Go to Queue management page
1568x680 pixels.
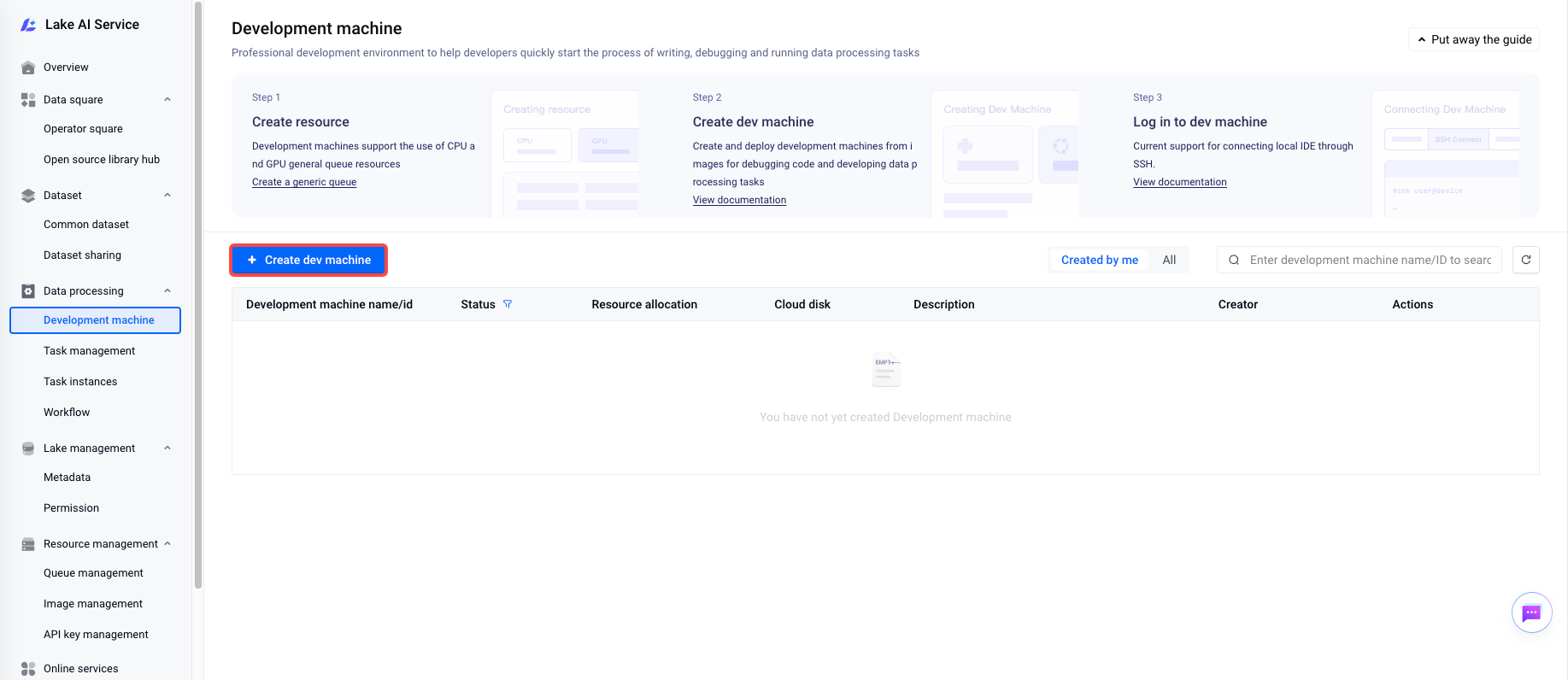(93, 573)
